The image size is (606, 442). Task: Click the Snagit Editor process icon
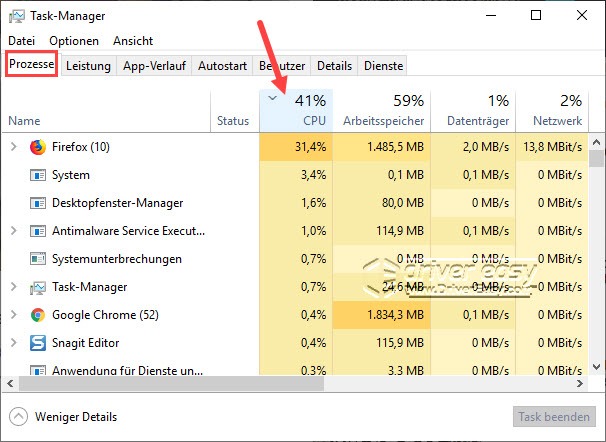tap(37, 343)
